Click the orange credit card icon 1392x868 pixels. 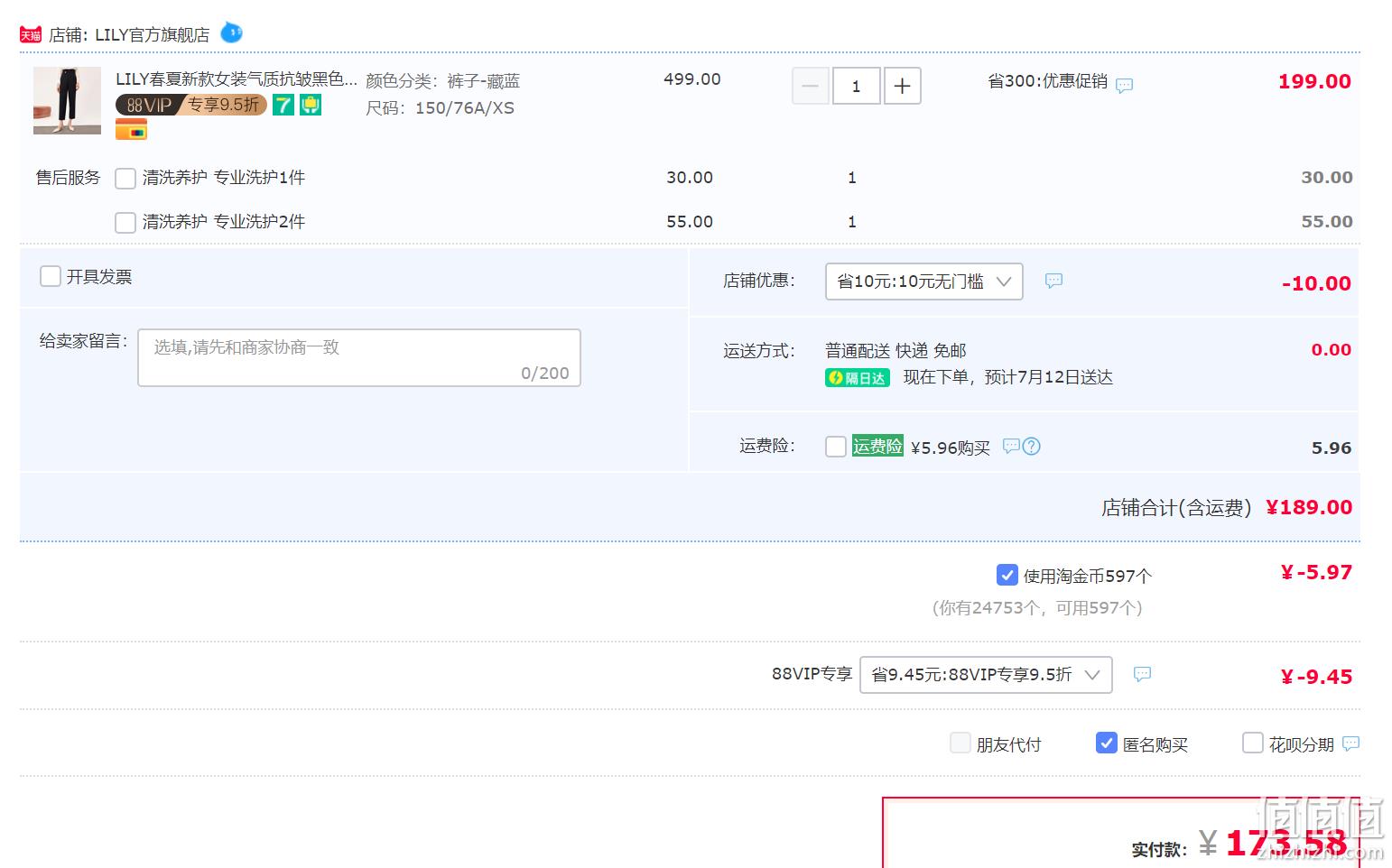coord(131,130)
